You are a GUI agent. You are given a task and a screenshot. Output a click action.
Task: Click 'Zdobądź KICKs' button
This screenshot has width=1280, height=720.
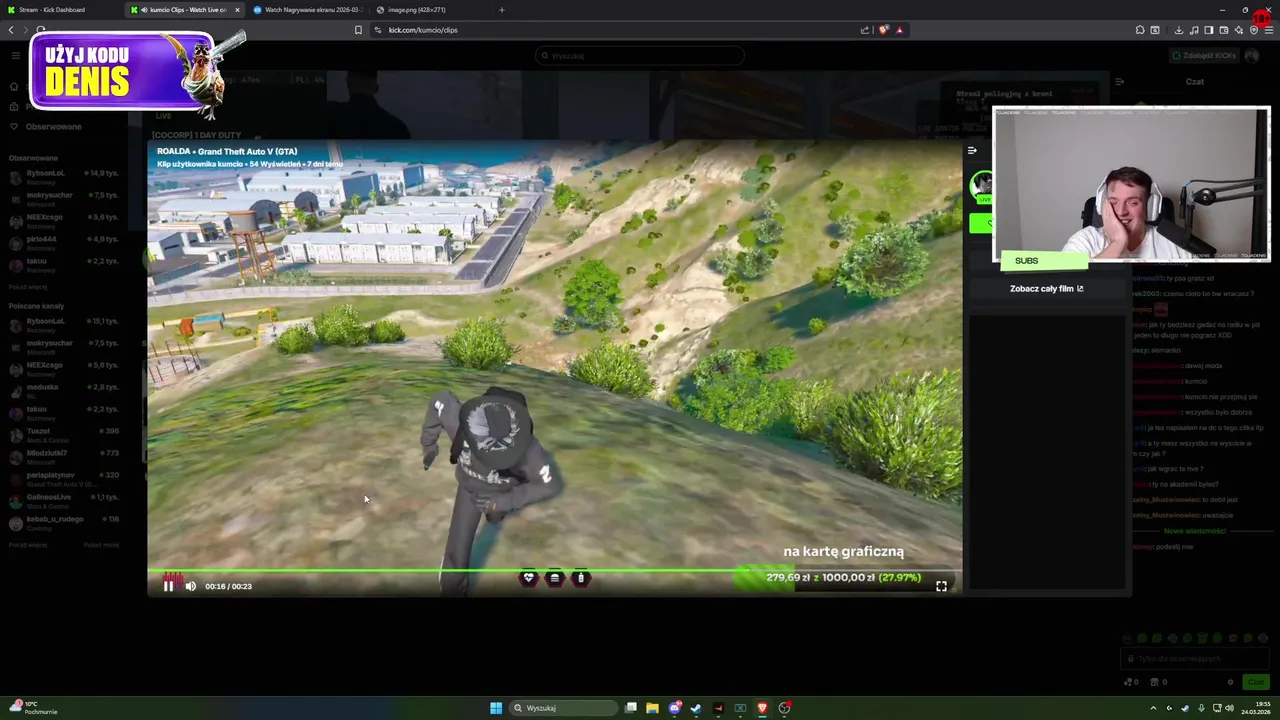click(x=1203, y=56)
